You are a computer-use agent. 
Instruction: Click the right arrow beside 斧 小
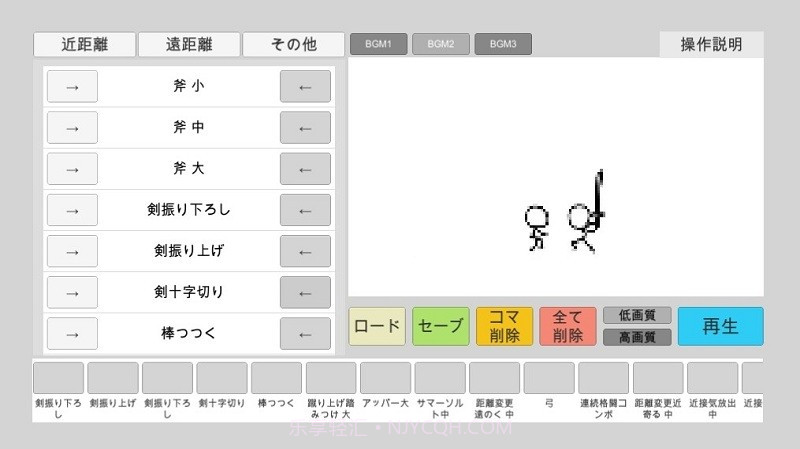tap(72, 86)
